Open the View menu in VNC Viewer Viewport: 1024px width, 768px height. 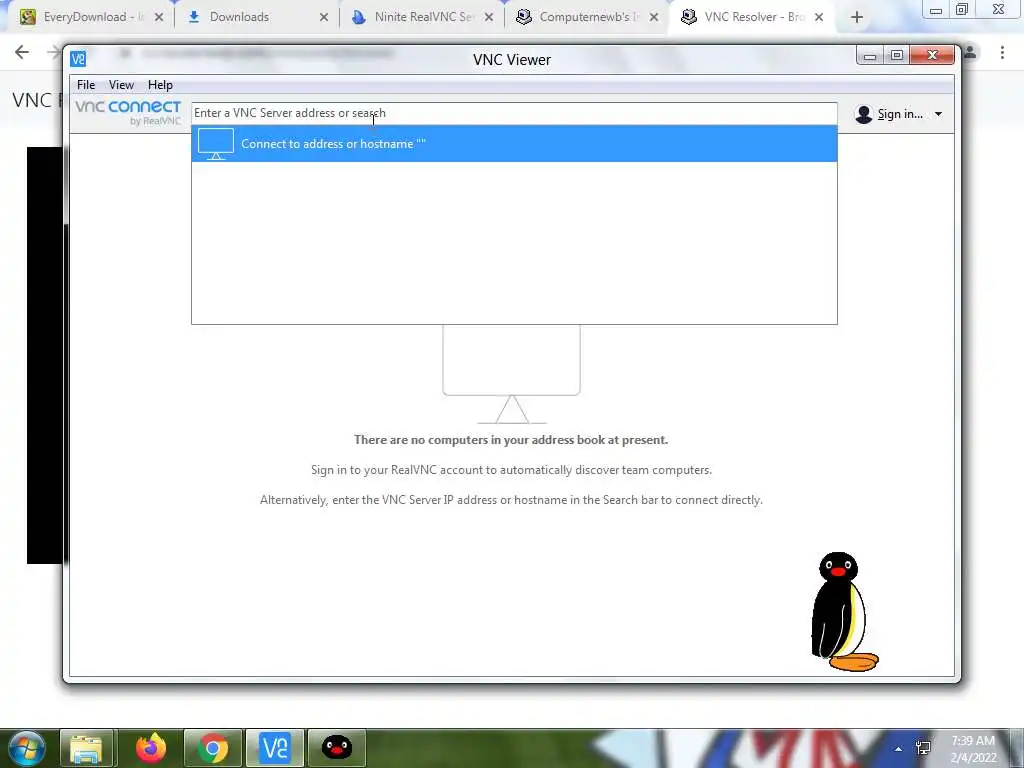click(x=121, y=85)
